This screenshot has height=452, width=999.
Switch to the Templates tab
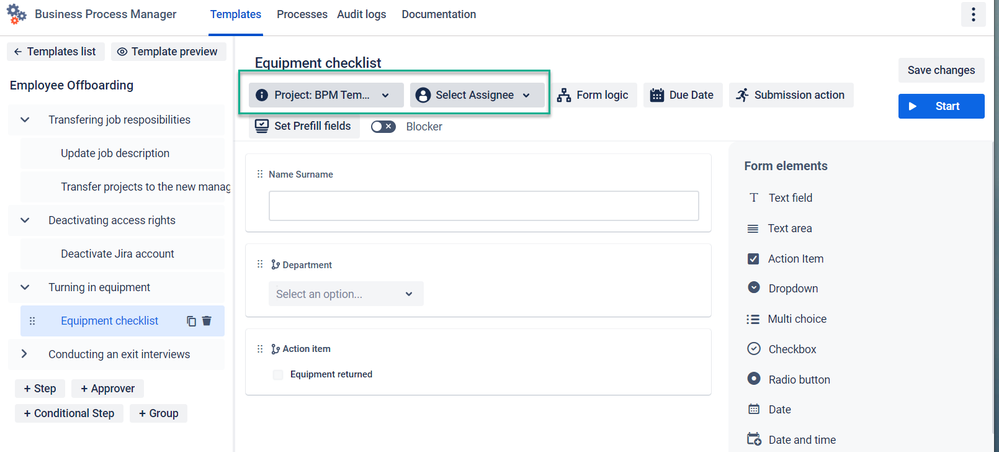pos(236,14)
